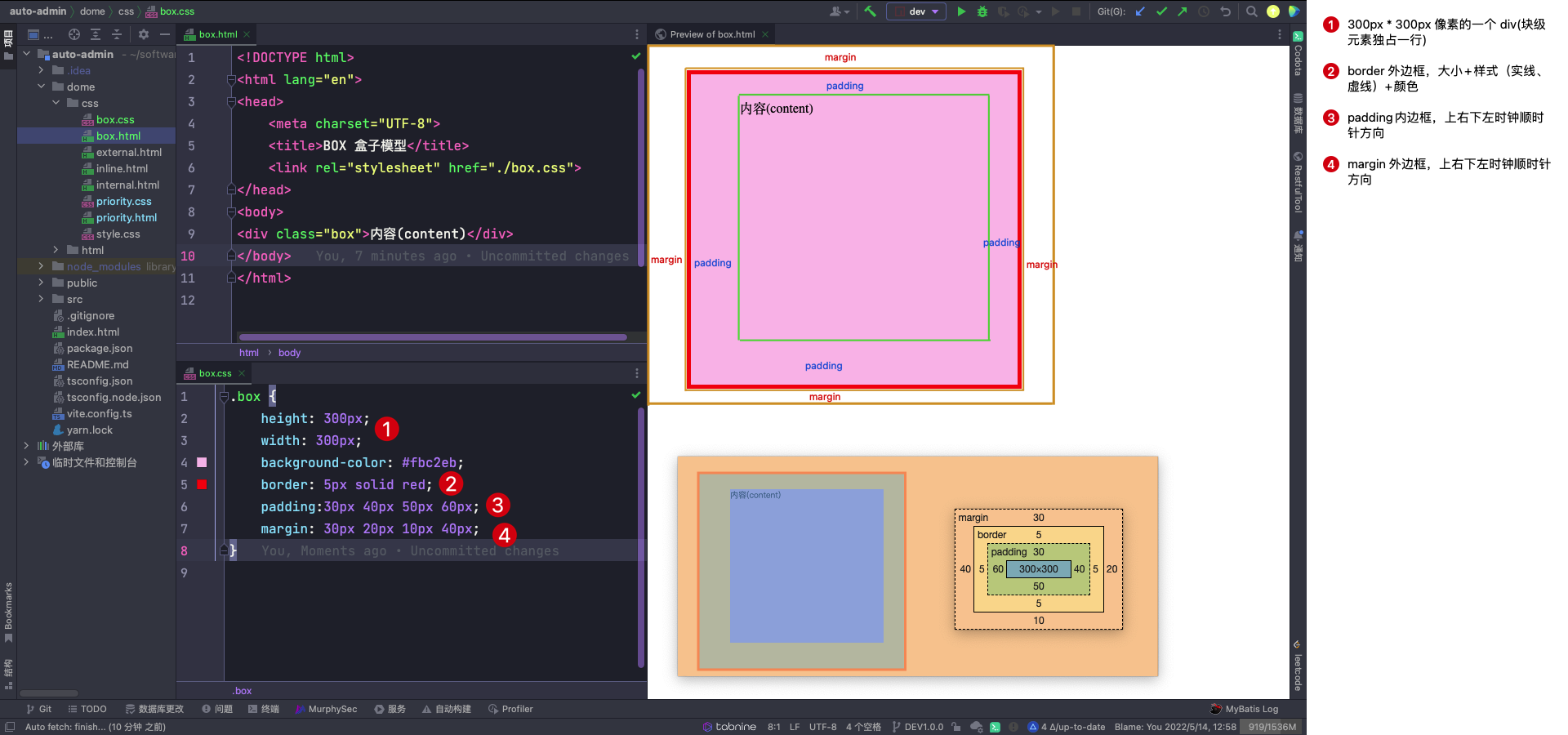Click Git commit green checkmark icon

click(1161, 11)
